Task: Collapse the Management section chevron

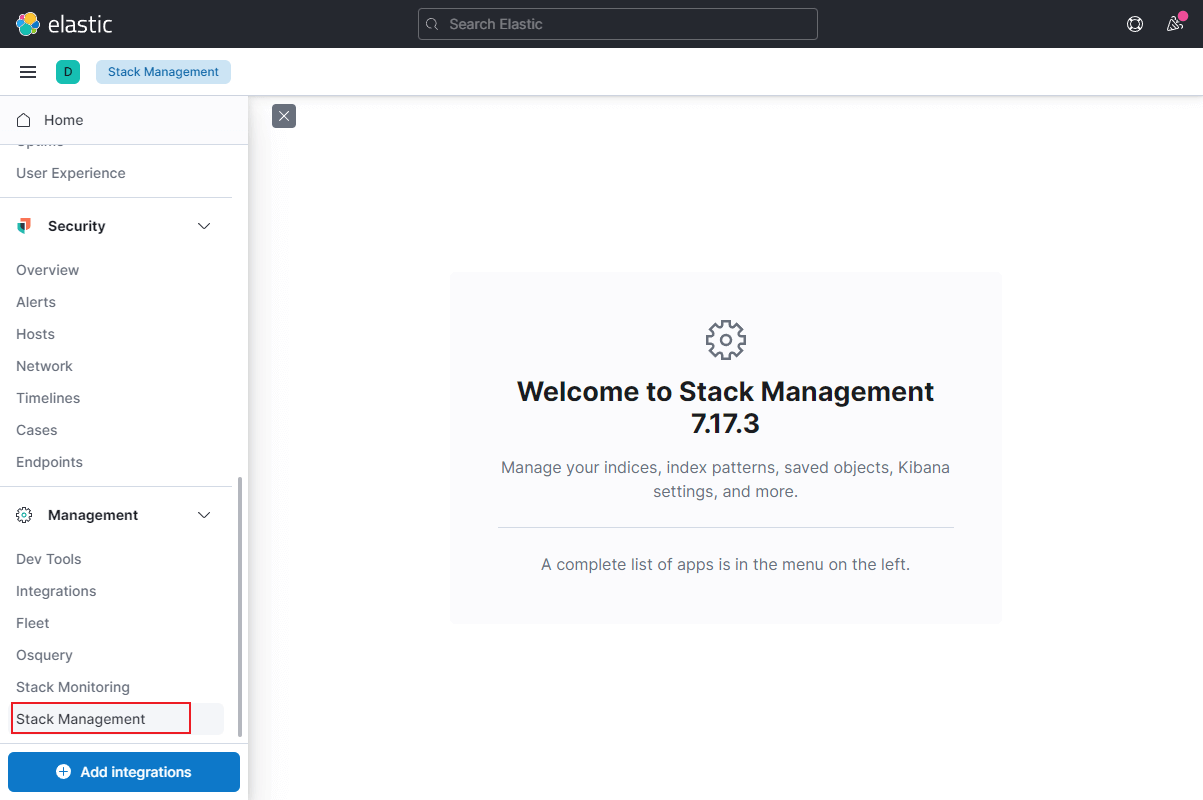Action: (204, 515)
